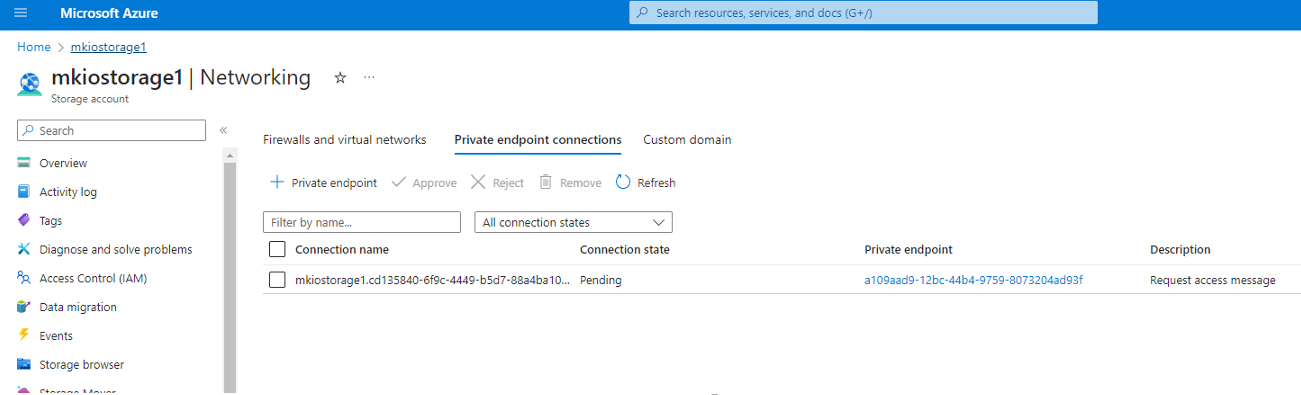Viewport: 1301px width, 395px height.
Task: Click the magnifier icon in sidebar search
Action: coord(29,130)
